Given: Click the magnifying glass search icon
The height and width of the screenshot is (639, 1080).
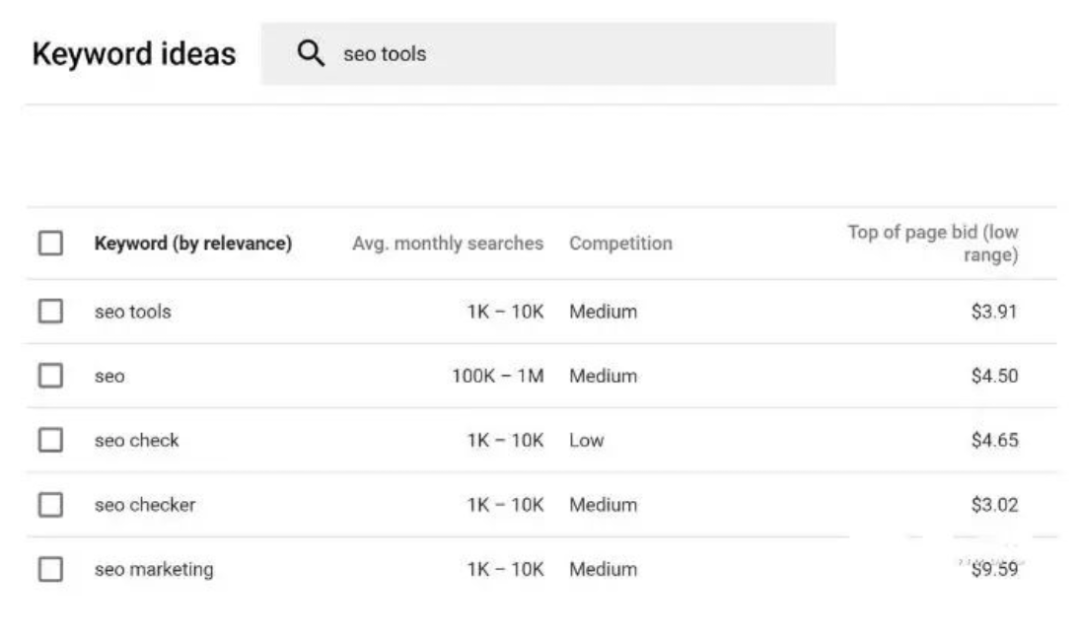Looking at the screenshot, I should 311,54.
